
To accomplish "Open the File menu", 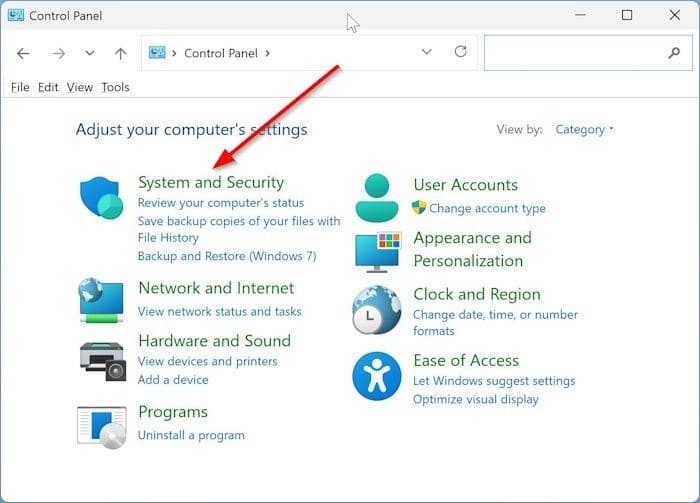I will click(x=20, y=87).
